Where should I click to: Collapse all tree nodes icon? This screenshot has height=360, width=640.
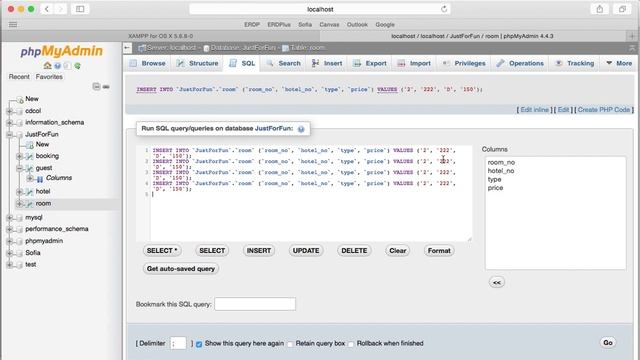(96, 87)
